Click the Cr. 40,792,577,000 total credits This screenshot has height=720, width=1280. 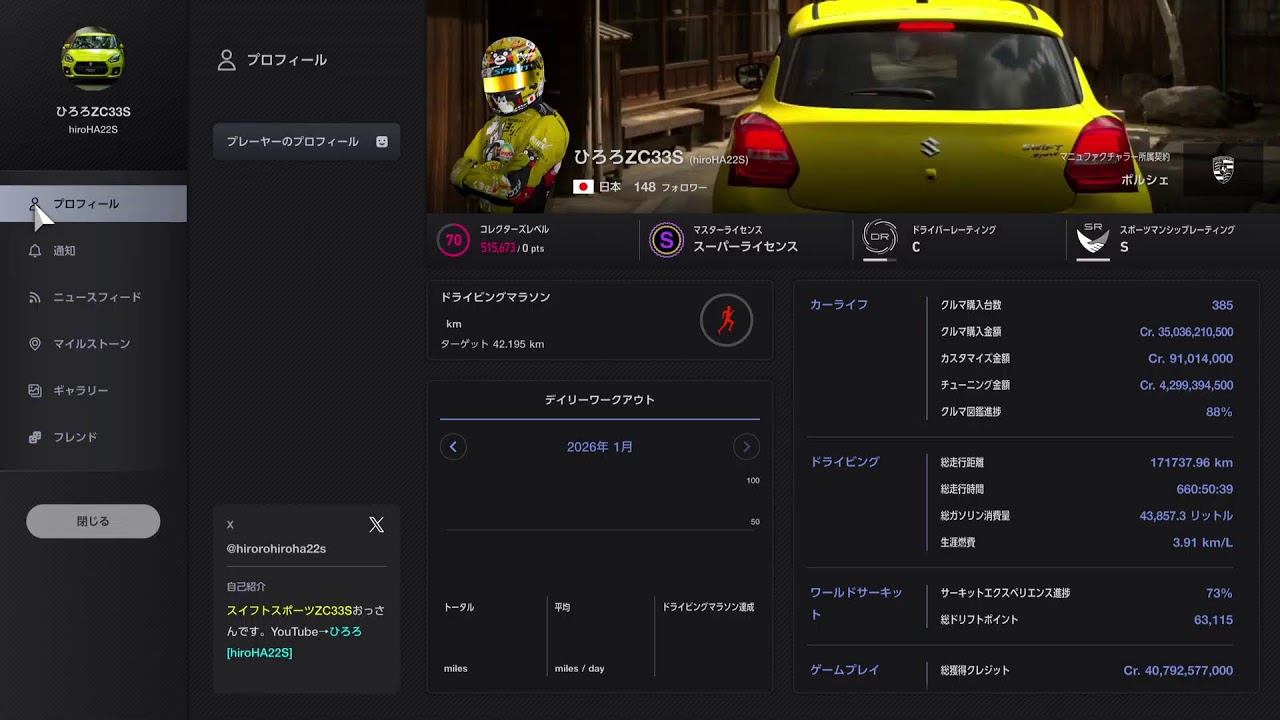tap(1178, 671)
